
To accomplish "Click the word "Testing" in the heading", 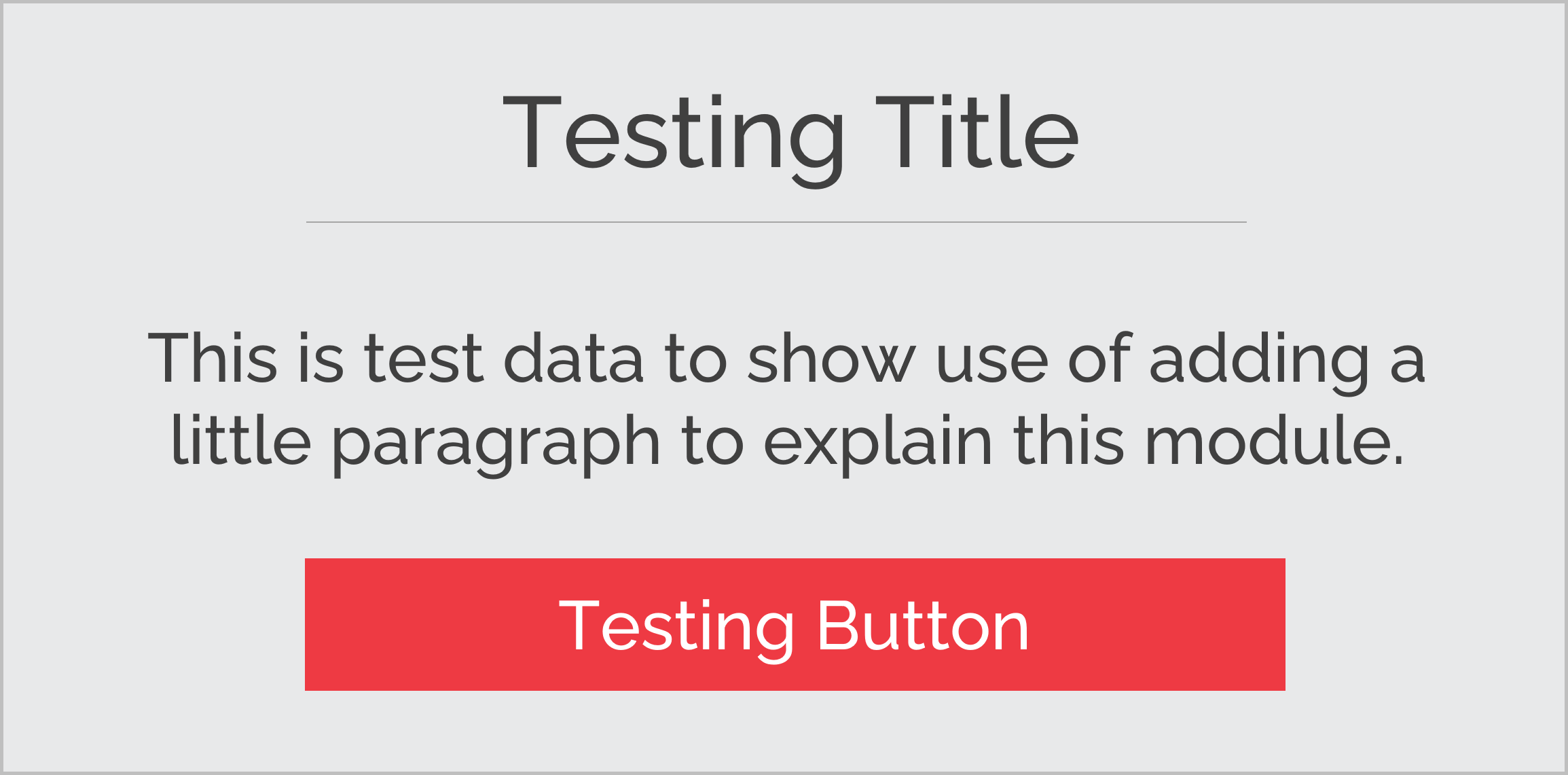I will pos(674,140).
